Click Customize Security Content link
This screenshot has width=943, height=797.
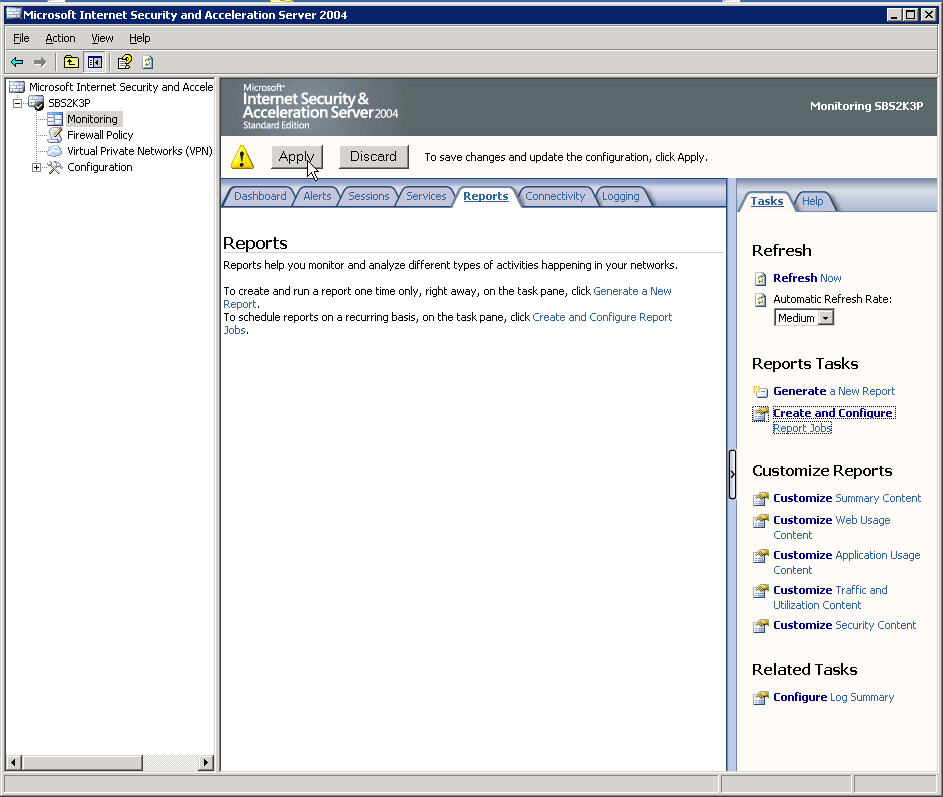click(844, 625)
